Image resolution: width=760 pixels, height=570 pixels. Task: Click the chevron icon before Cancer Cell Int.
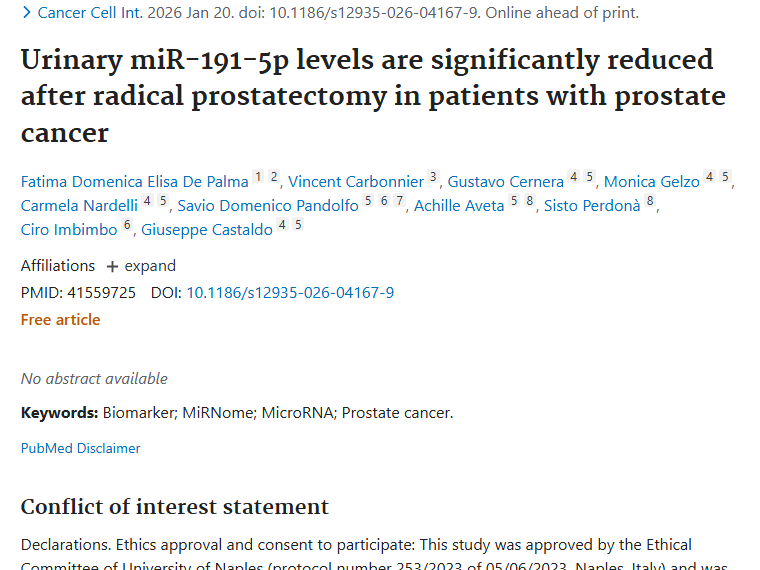pyautogui.click(x=26, y=13)
